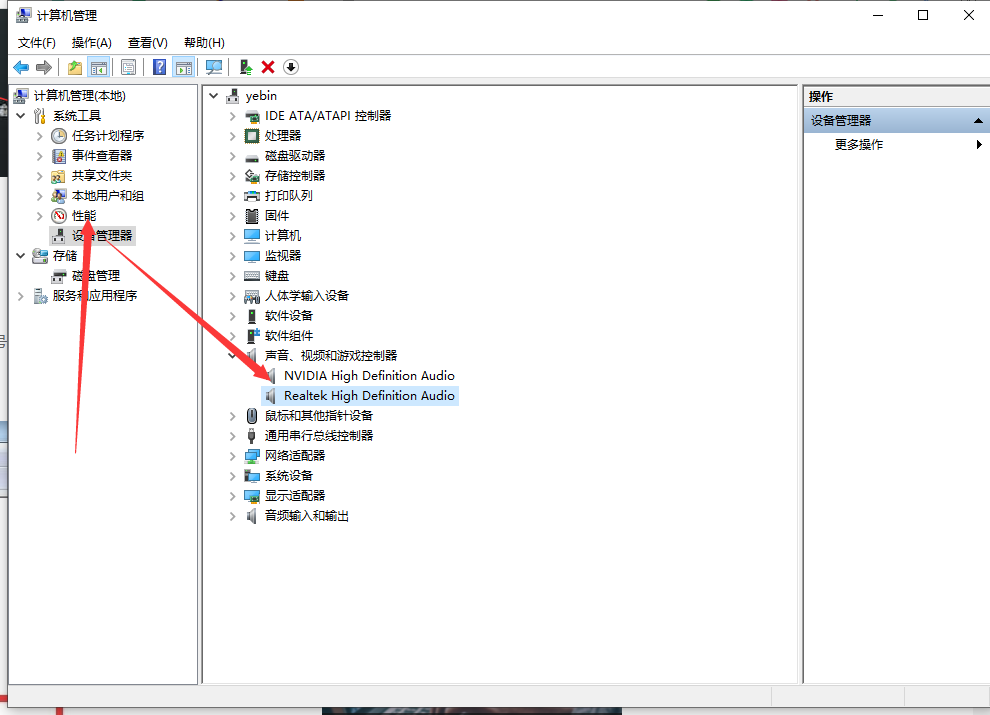Click the black down-arrow disable device icon
Image resolution: width=990 pixels, height=715 pixels.
(291, 67)
